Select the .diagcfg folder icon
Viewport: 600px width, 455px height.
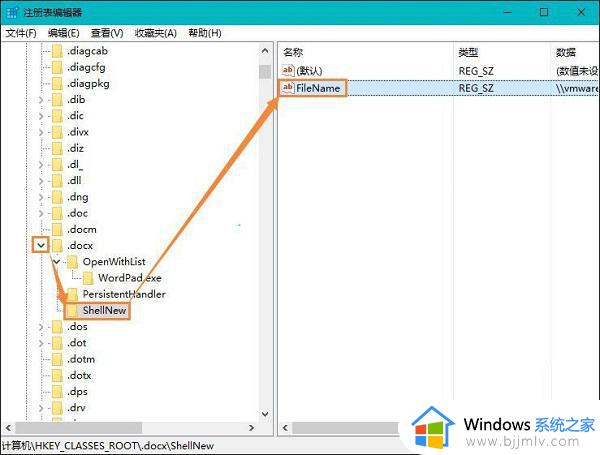click(x=57, y=67)
